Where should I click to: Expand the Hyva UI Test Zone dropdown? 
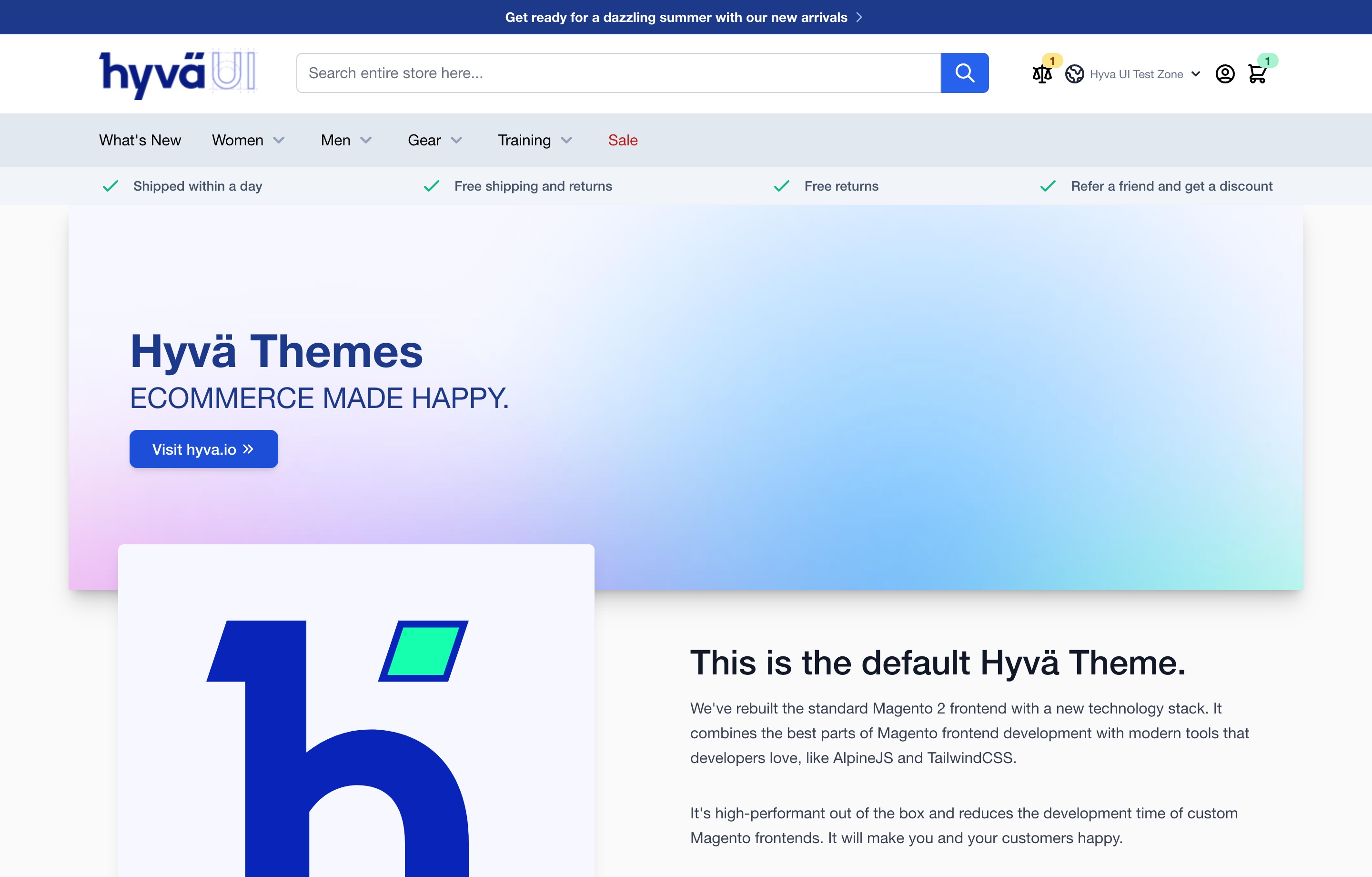pos(1196,74)
